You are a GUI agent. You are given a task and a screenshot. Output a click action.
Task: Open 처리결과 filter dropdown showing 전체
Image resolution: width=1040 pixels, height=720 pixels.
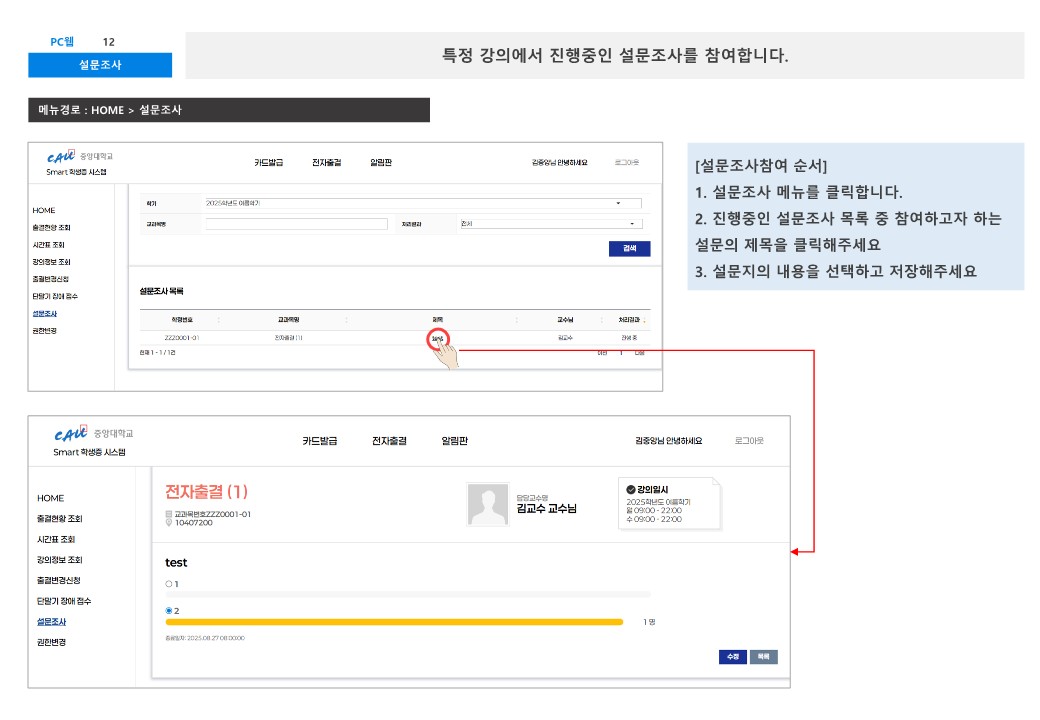551,224
